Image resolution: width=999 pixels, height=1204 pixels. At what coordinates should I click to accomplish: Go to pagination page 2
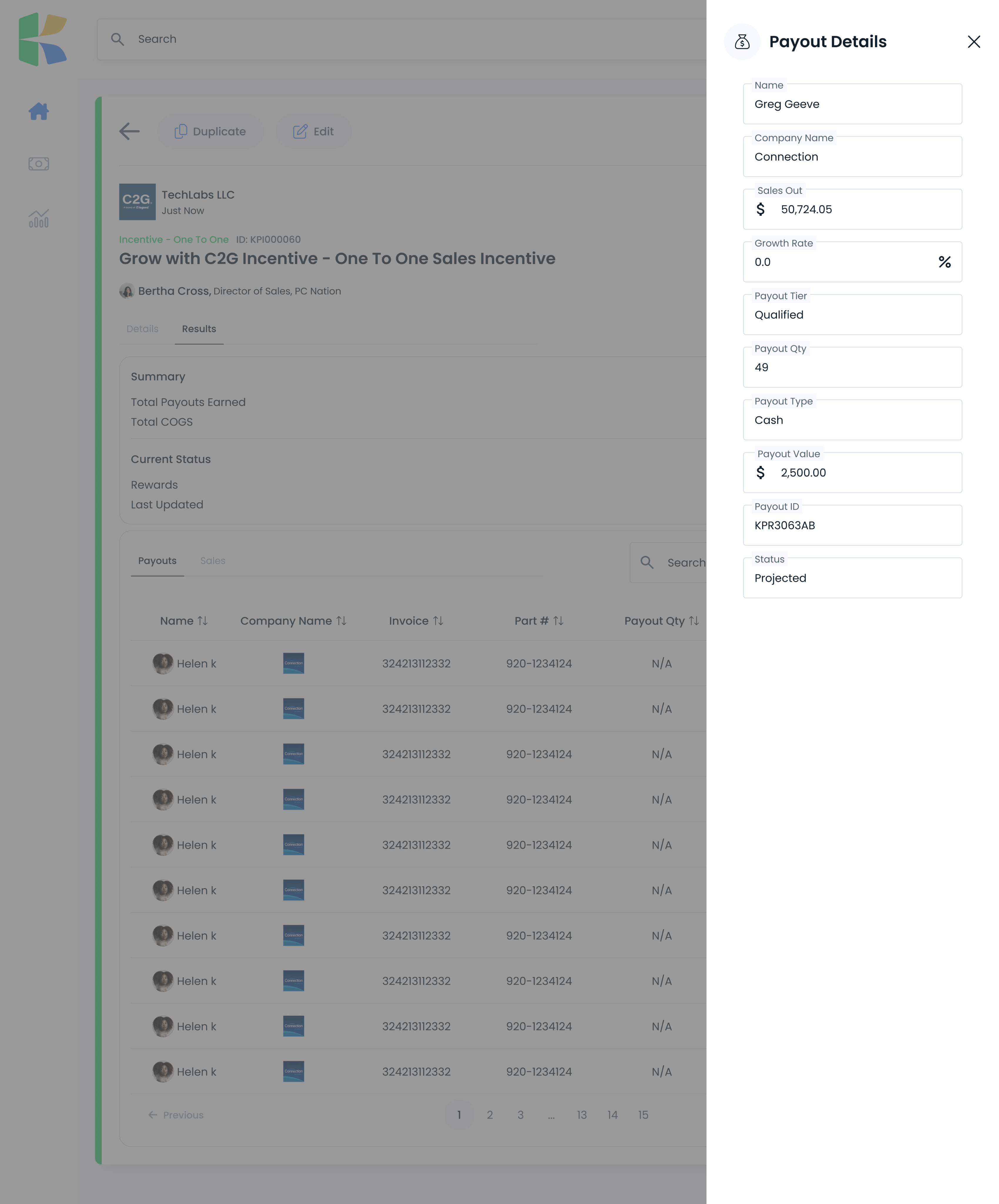[x=489, y=1115]
